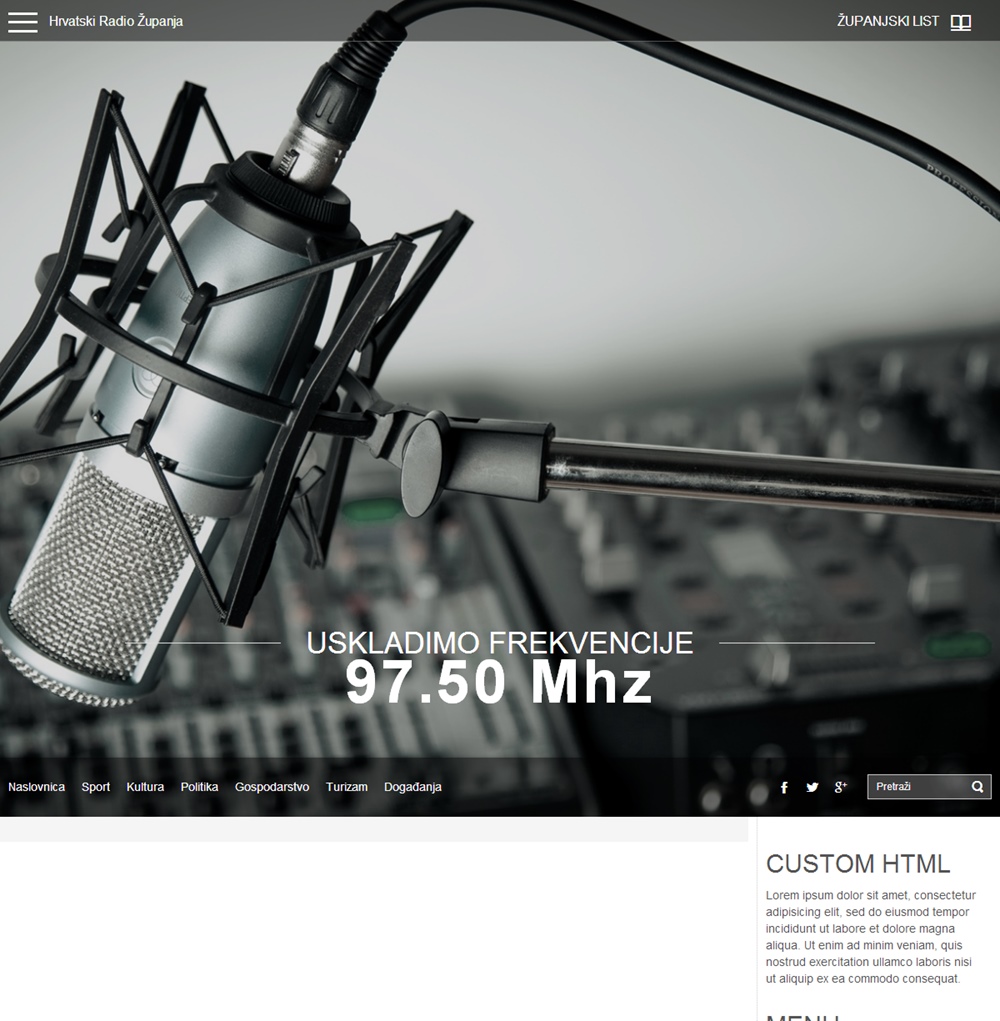This screenshot has height=1021, width=1000.
Task: Open the Google Plus social icon
Action: pyautogui.click(x=841, y=787)
